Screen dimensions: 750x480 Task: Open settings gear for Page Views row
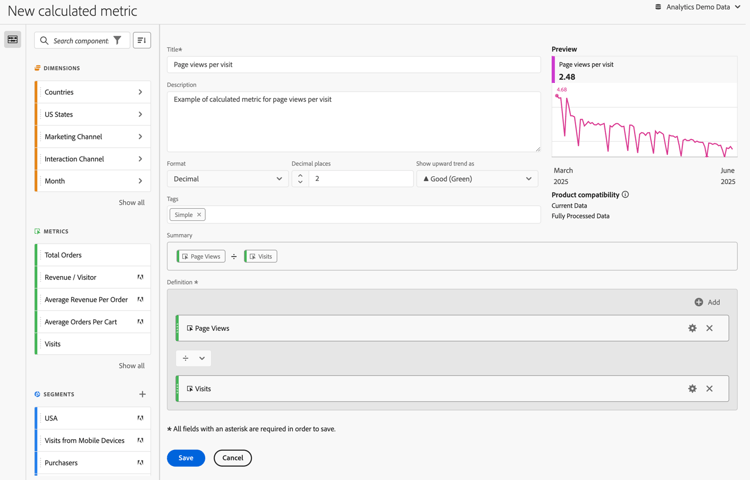[692, 328]
